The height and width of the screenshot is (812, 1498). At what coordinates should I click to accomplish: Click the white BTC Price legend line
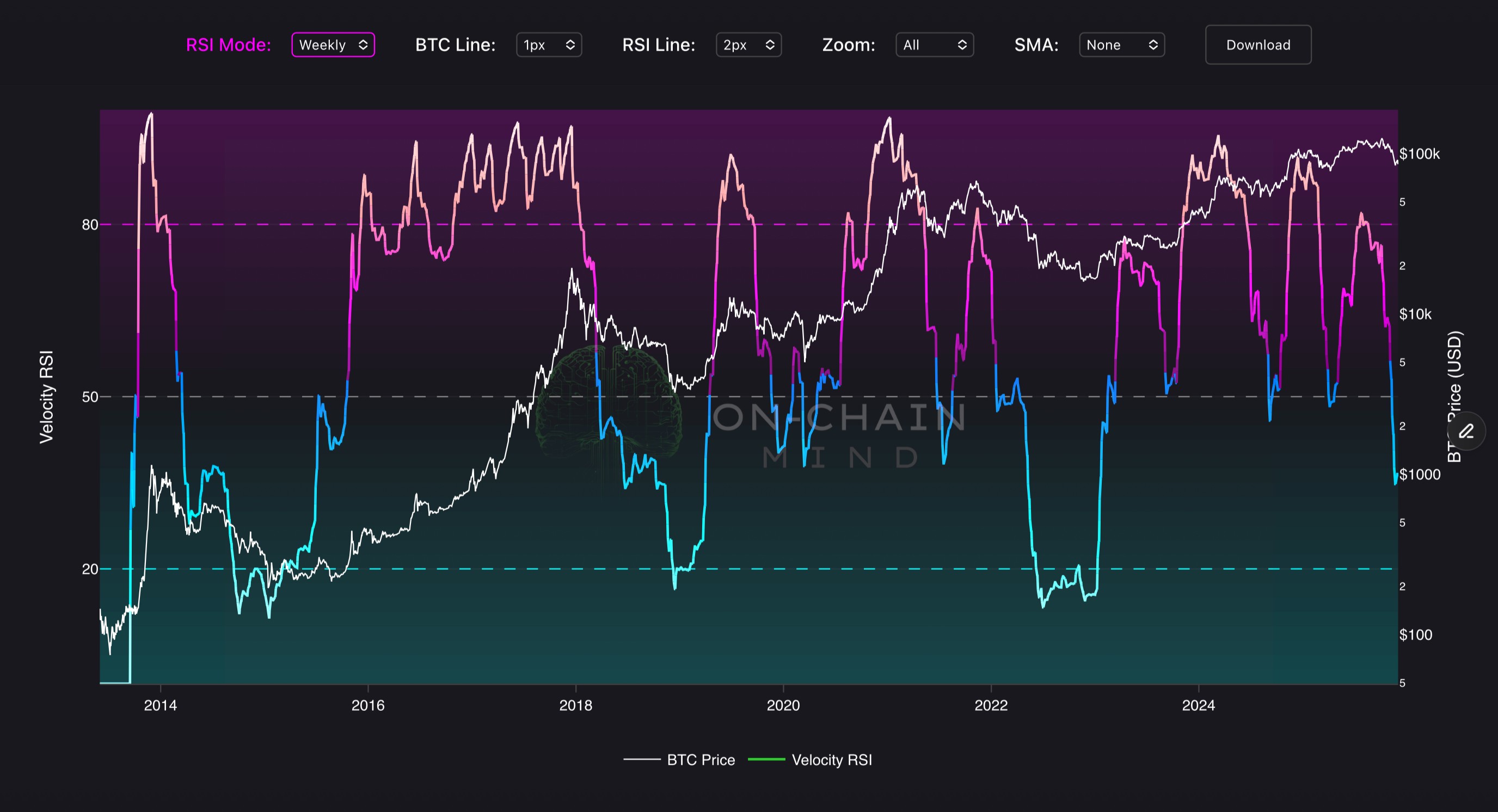[x=641, y=760]
